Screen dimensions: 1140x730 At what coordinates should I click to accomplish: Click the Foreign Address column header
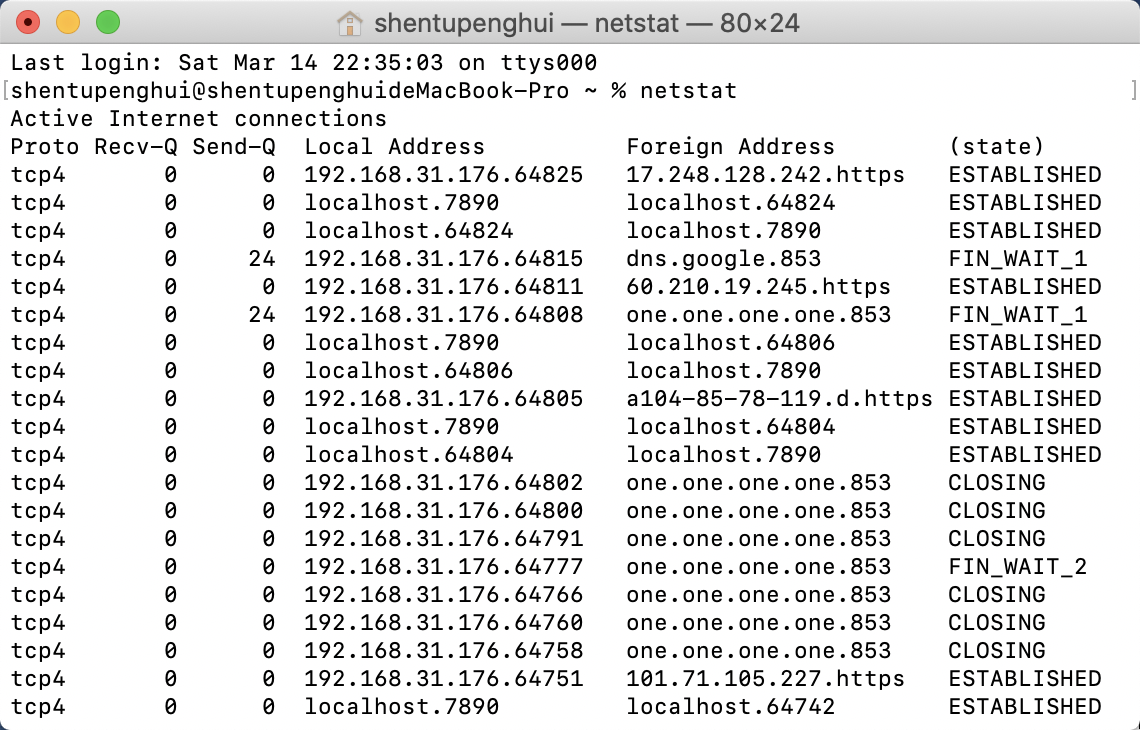pos(730,147)
